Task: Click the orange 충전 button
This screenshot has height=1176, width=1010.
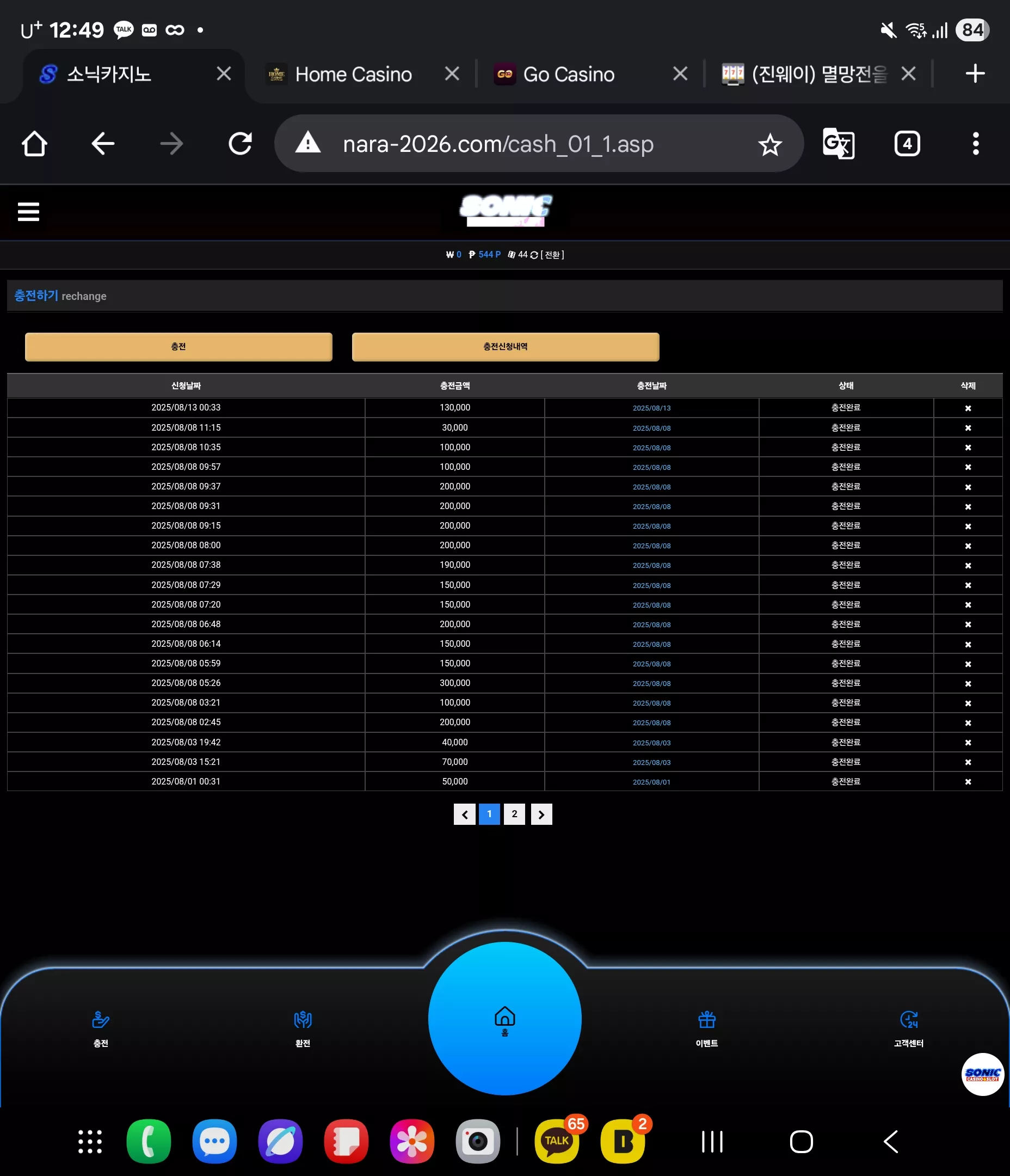Action: [178, 347]
